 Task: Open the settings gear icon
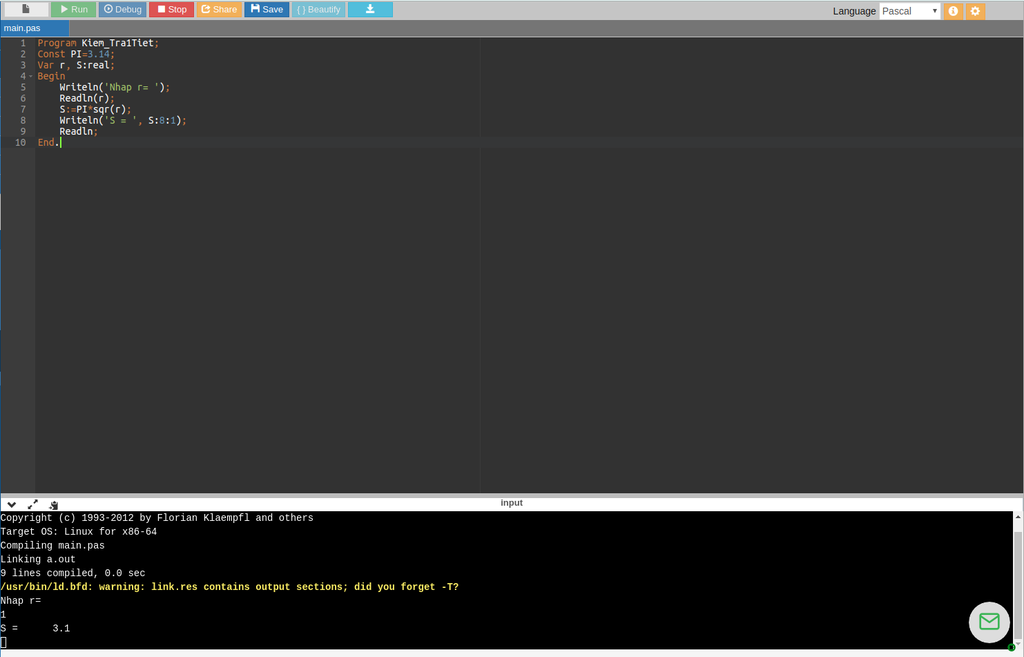[975, 11]
